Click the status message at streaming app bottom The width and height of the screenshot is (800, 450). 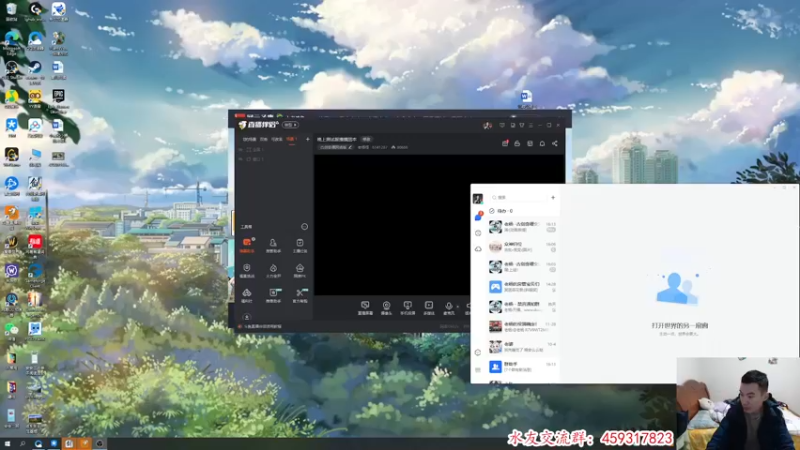click(x=262, y=327)
